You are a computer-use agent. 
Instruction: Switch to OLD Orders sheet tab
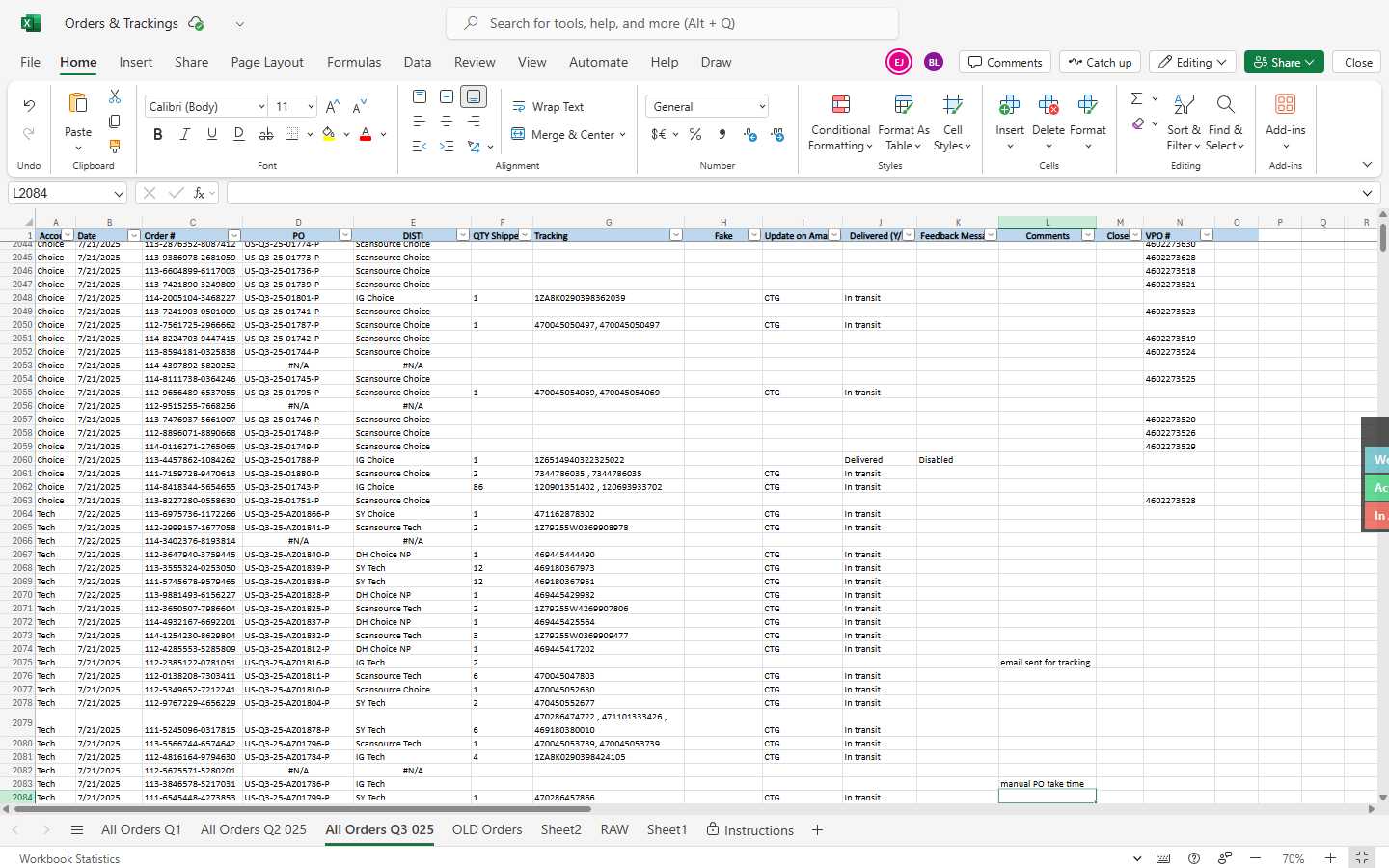(x=487, y=830)
